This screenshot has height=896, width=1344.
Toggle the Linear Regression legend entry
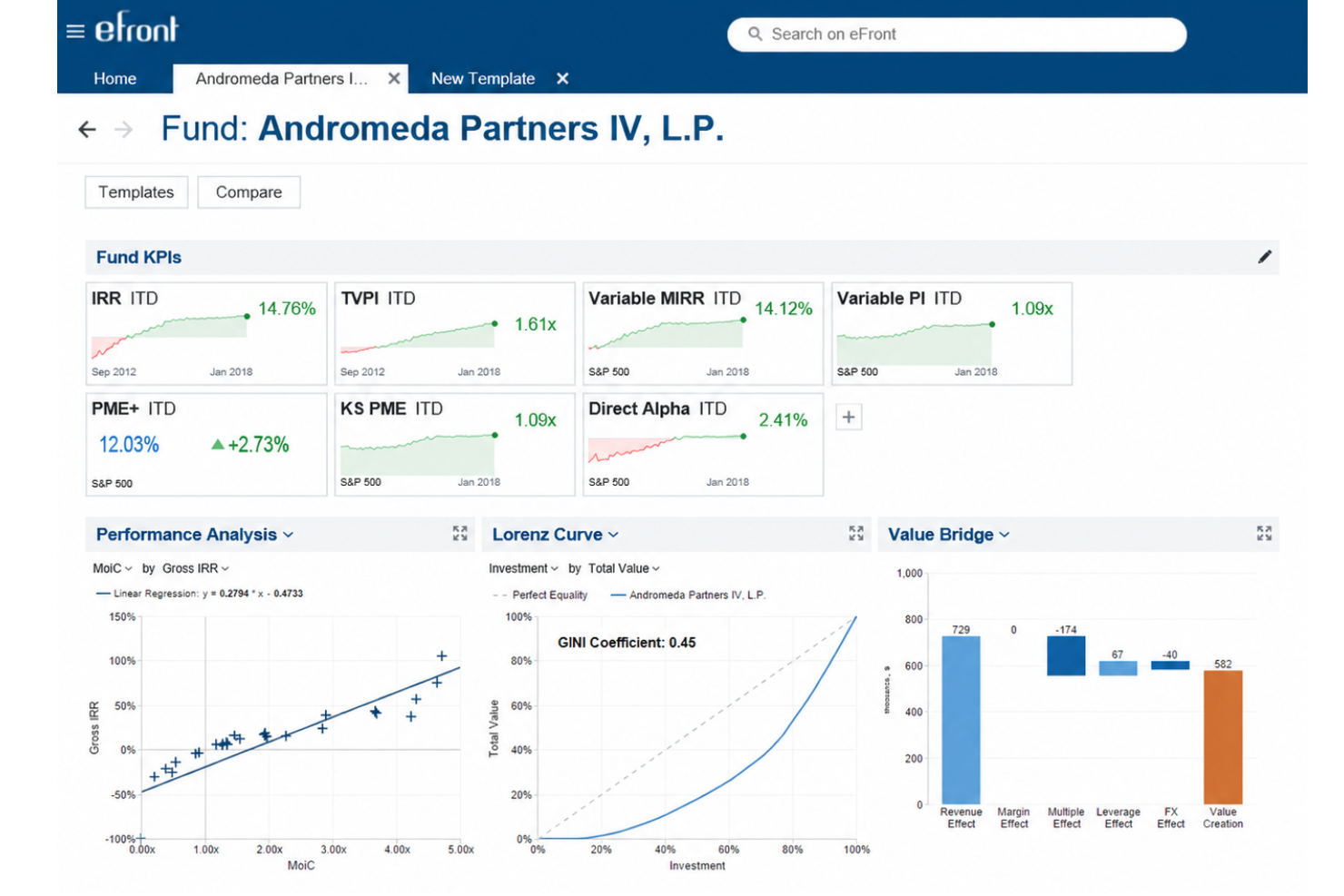coord(199,594)
